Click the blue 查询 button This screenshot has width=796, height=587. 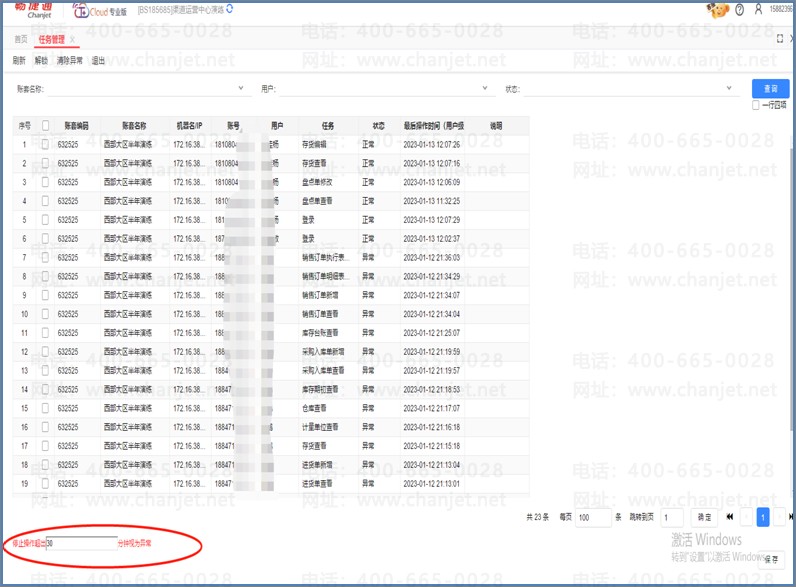point(770,88)
